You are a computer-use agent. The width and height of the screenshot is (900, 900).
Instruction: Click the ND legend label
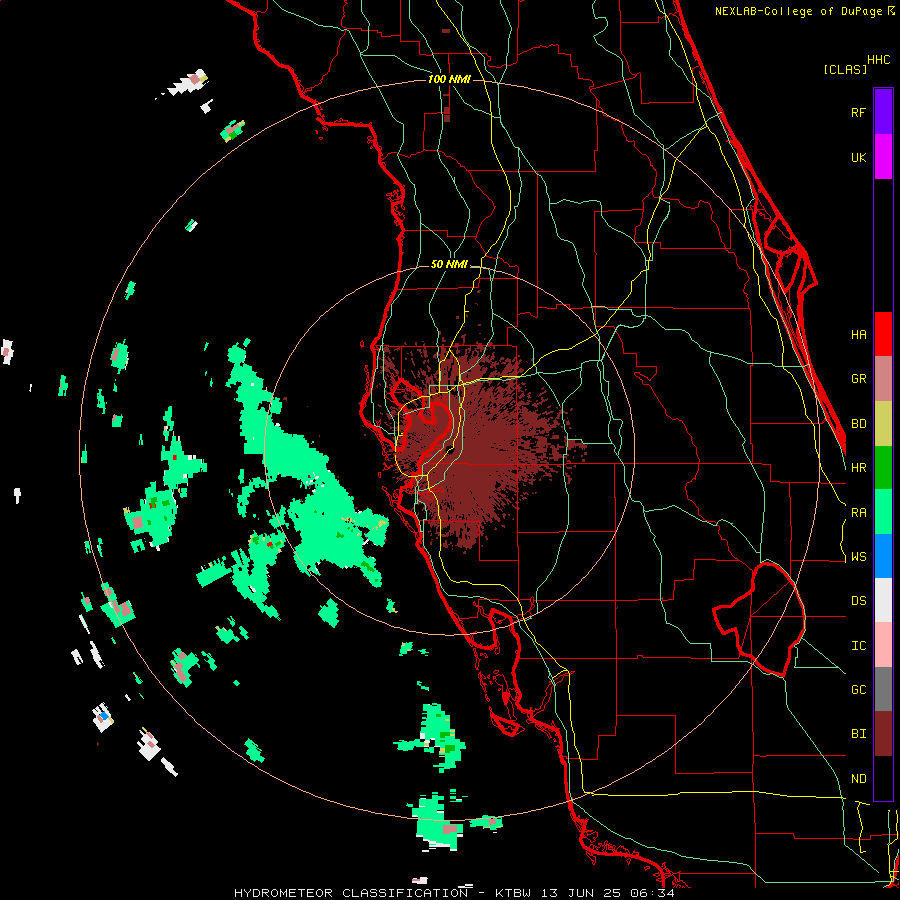pyautogui.click(x=858, y=779)
